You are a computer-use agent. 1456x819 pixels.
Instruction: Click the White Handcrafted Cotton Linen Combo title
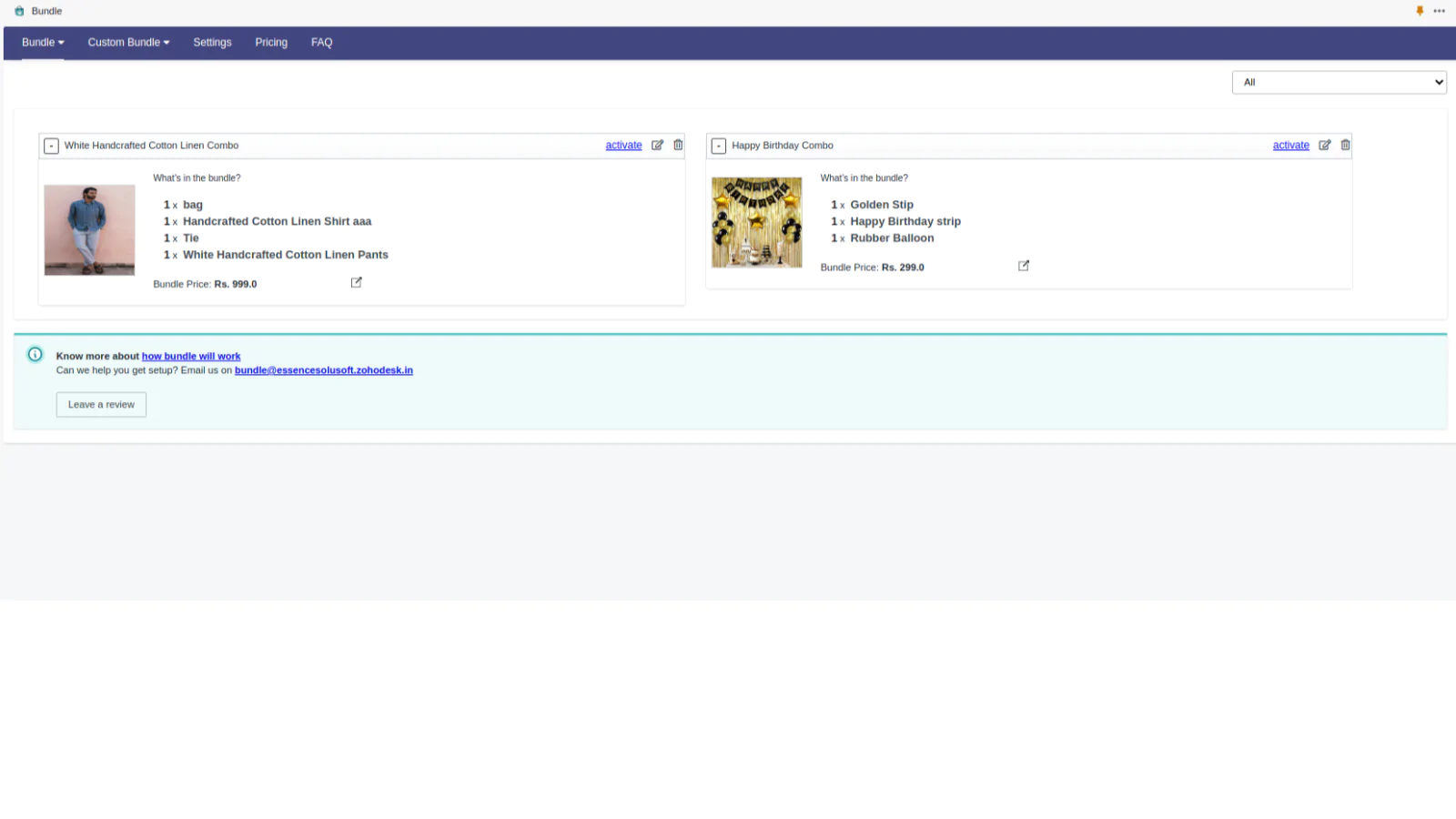pos(151,146)
